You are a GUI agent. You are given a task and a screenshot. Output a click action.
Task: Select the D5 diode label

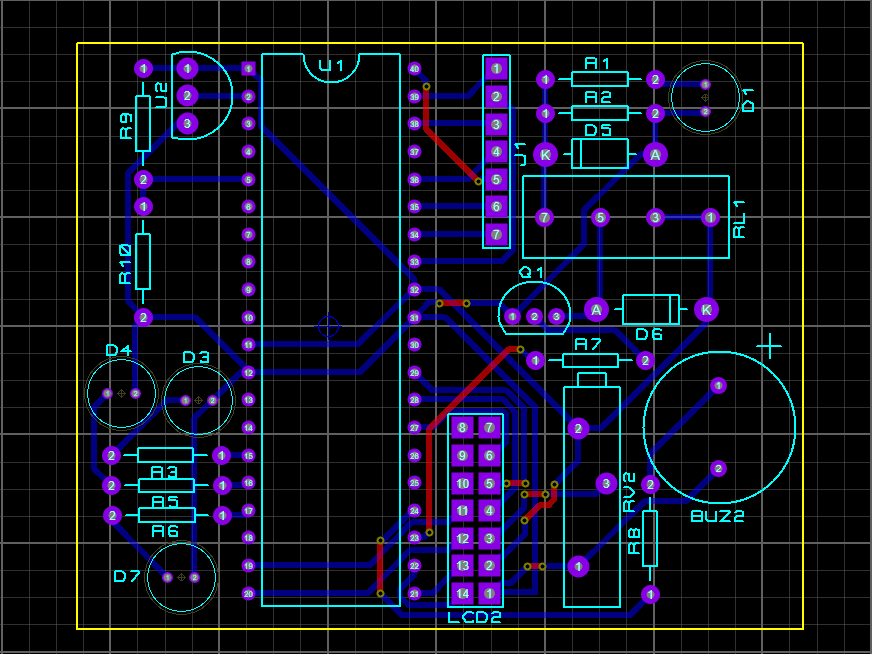[x=598, y=131]
